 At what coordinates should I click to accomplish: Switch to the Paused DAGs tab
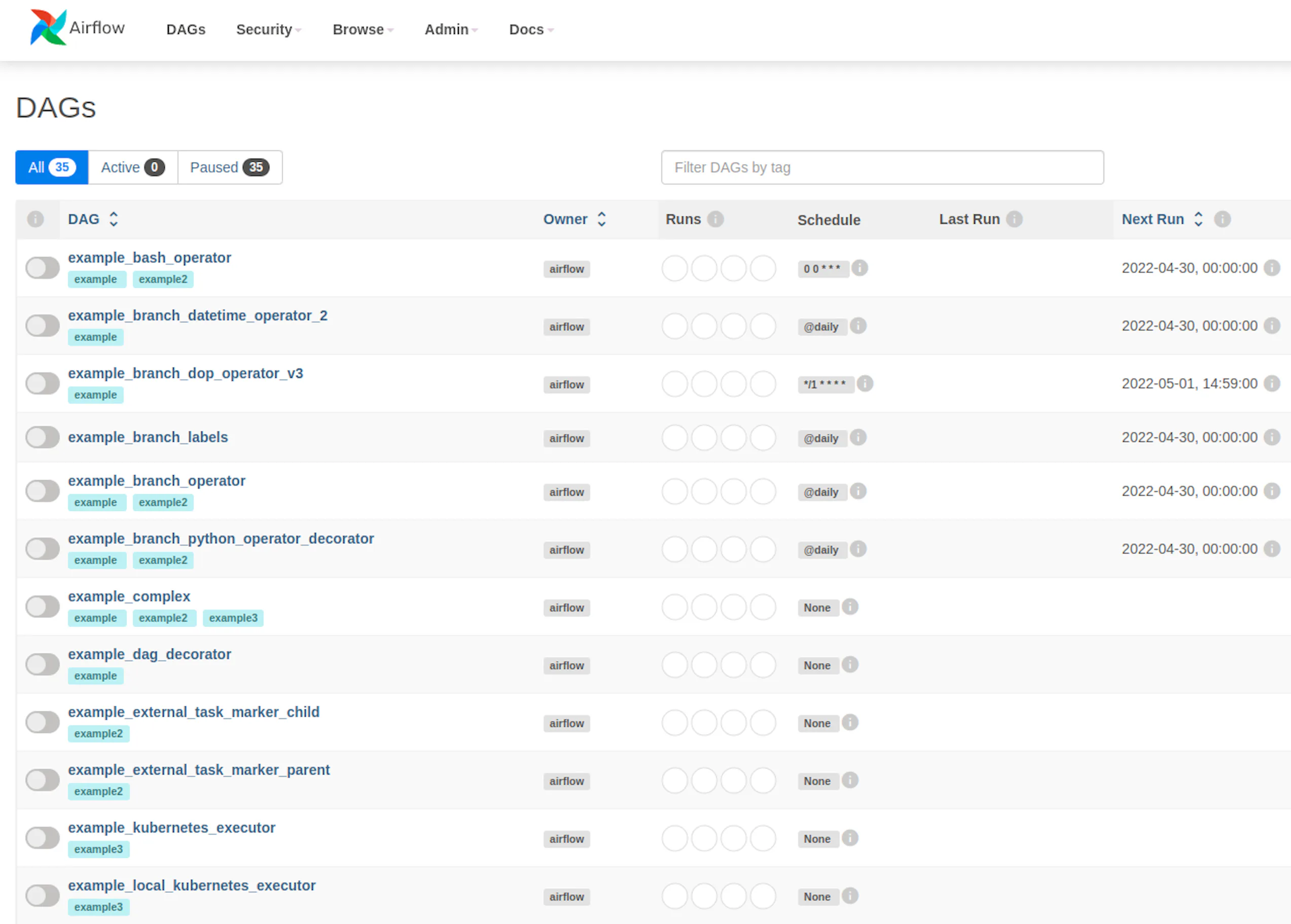pos(229,167)
